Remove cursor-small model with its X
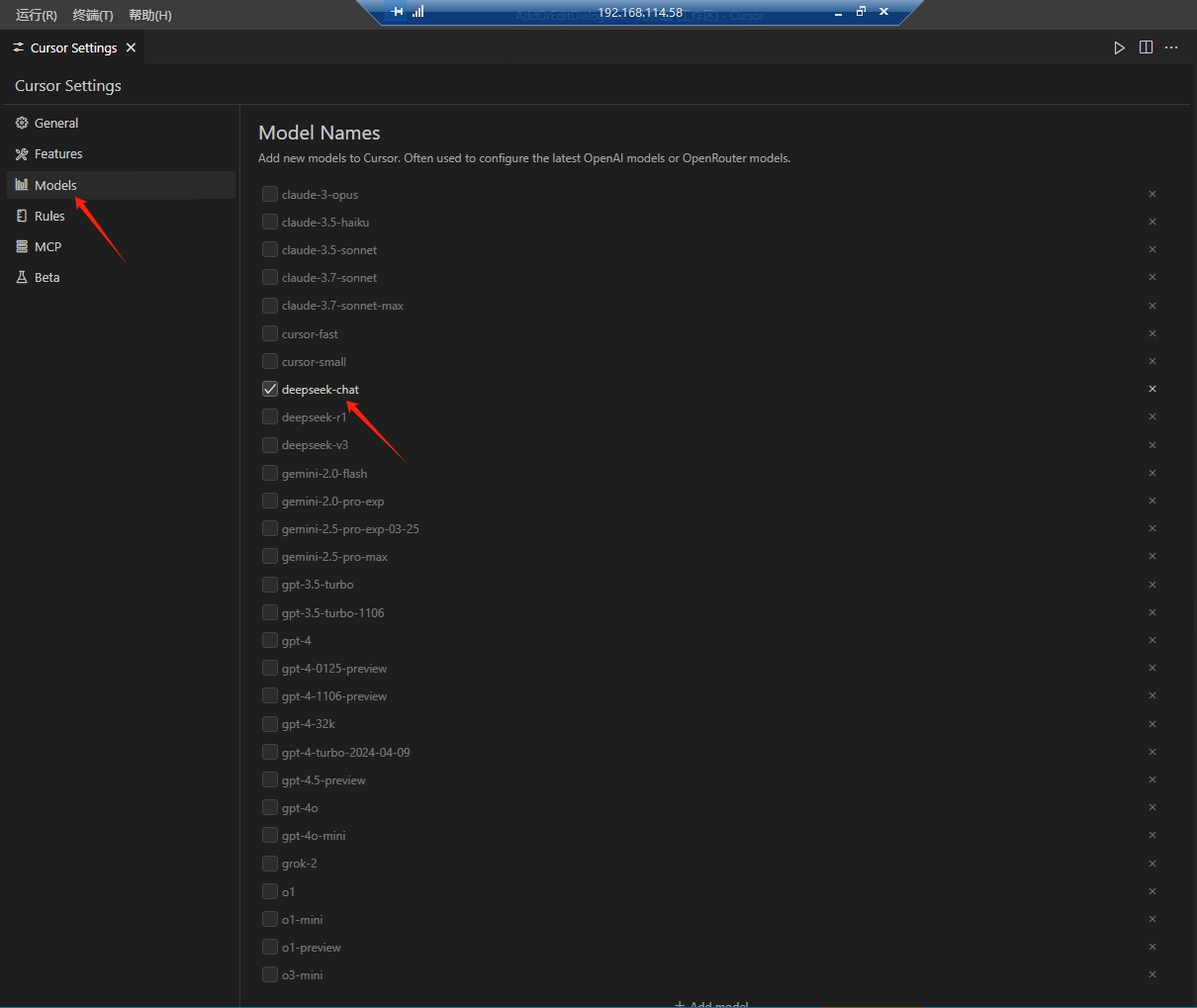Image resolution: width=1197 pixels, height=1008 pixels. pos(1152,361)
